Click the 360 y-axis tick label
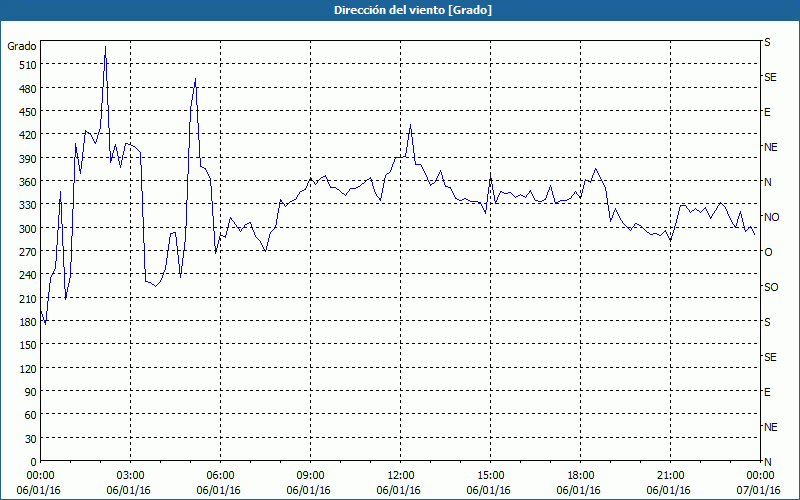The image size is (800, 500). coord(28,182)
